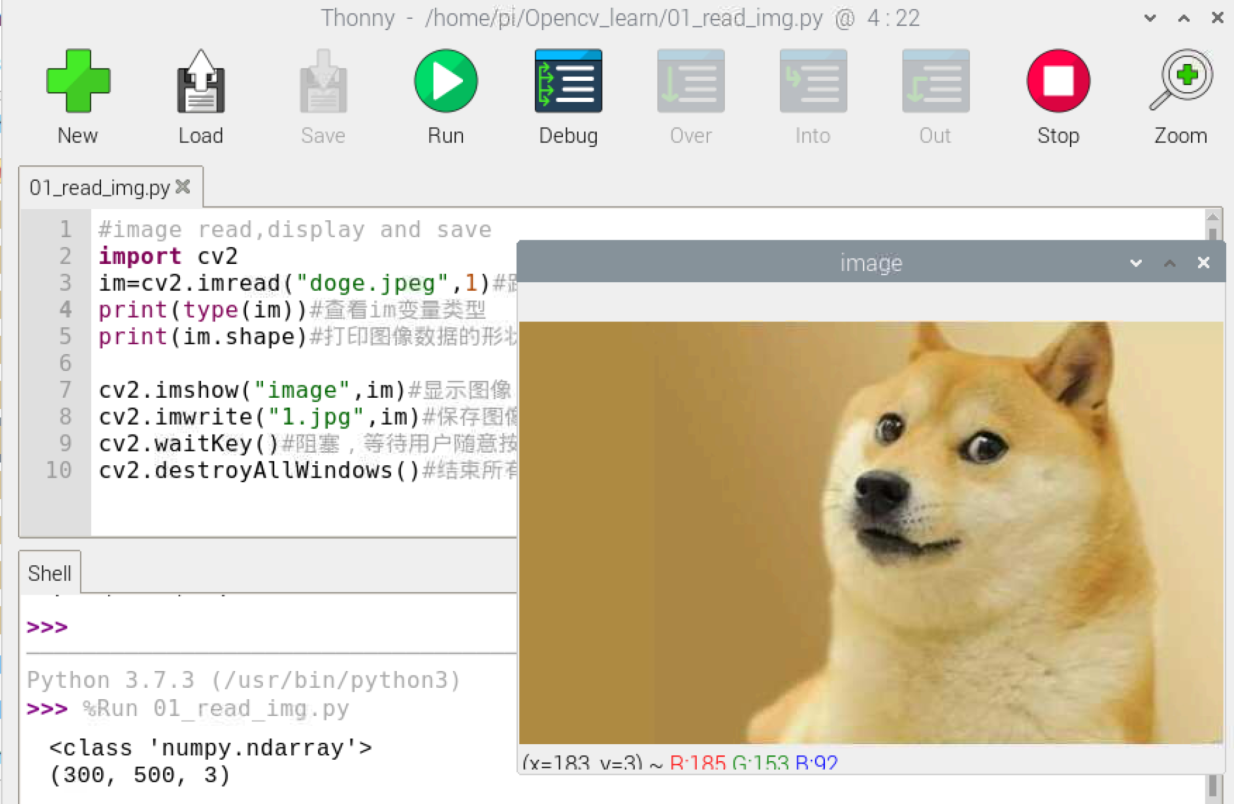This screenshot has height=804, width=1234.
Task: Click the Step Into icon
Action: coord(813,81)
